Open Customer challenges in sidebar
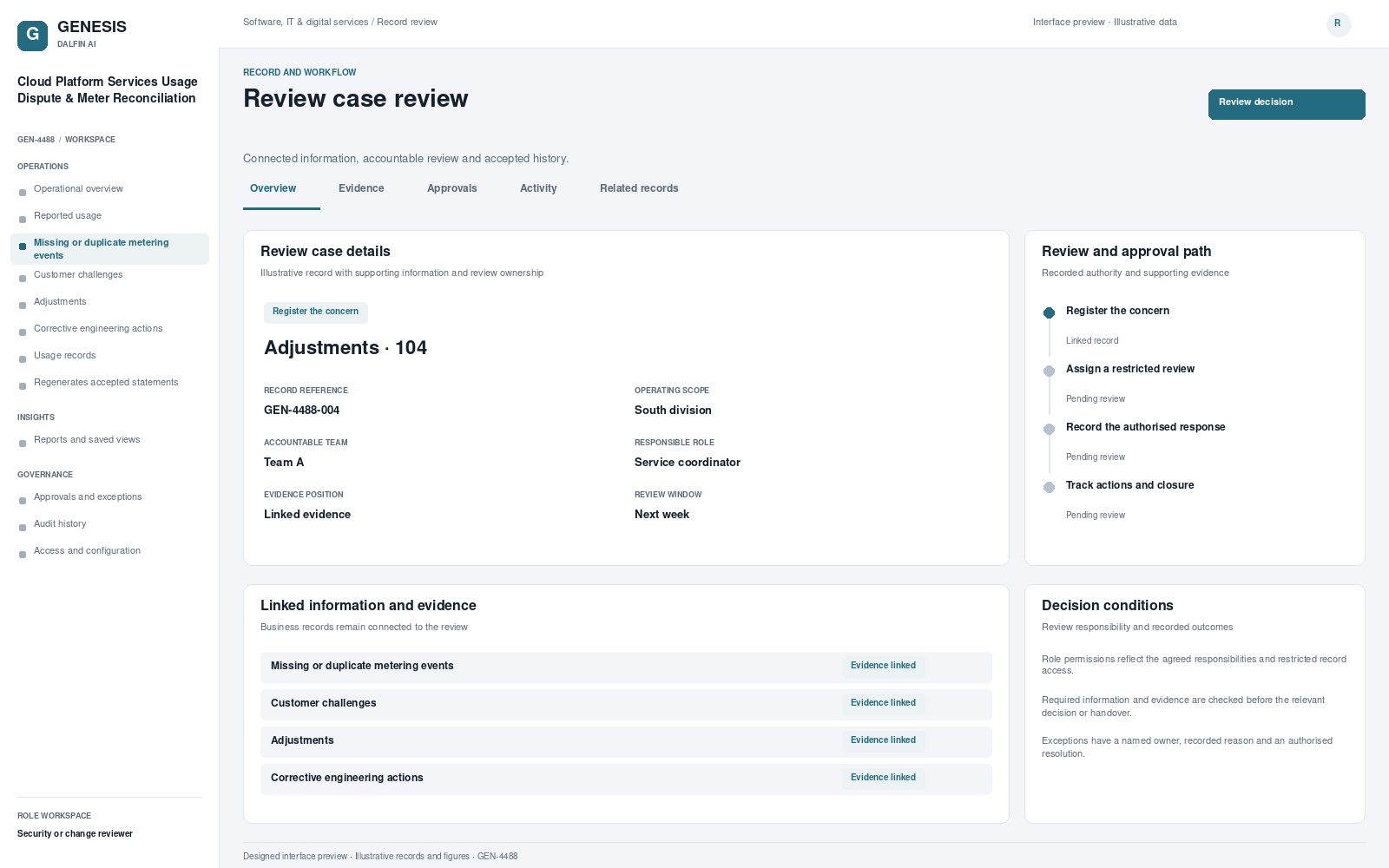The height and width of the screenshot is (868, 1389). click(x=109, y=275)
